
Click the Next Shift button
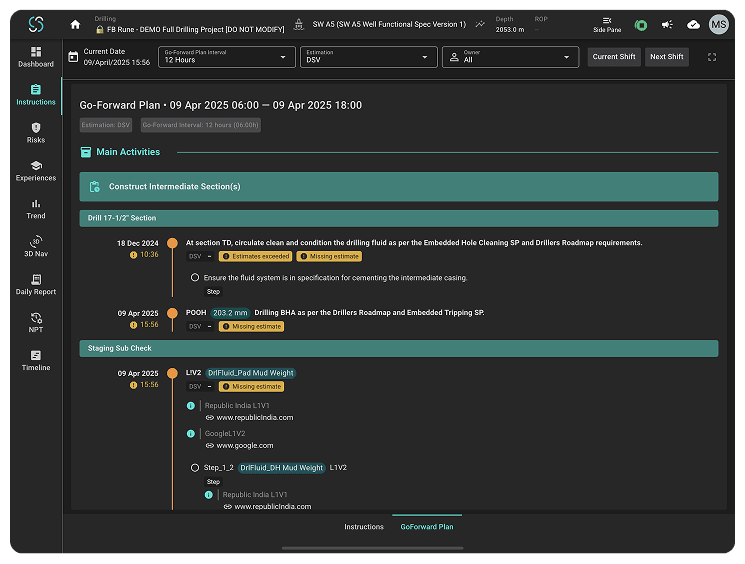[667, 57]
